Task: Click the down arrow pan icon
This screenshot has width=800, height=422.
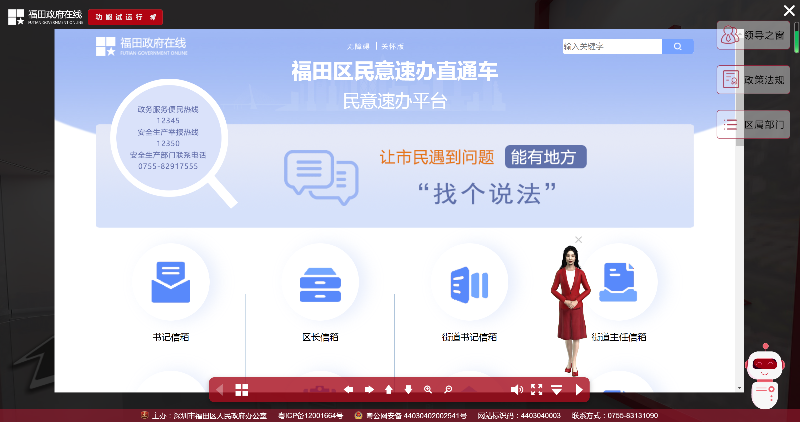Action: [408, 390]
